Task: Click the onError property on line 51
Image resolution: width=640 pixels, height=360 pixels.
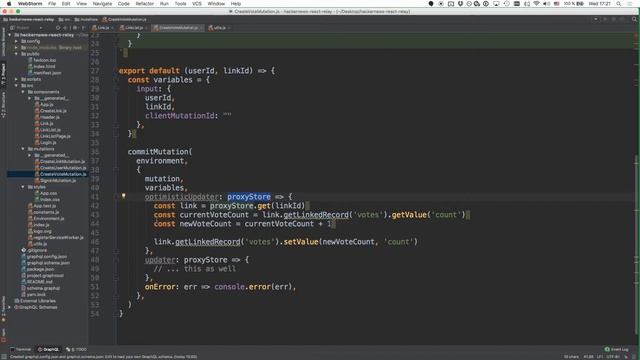Action: (160, 287)
